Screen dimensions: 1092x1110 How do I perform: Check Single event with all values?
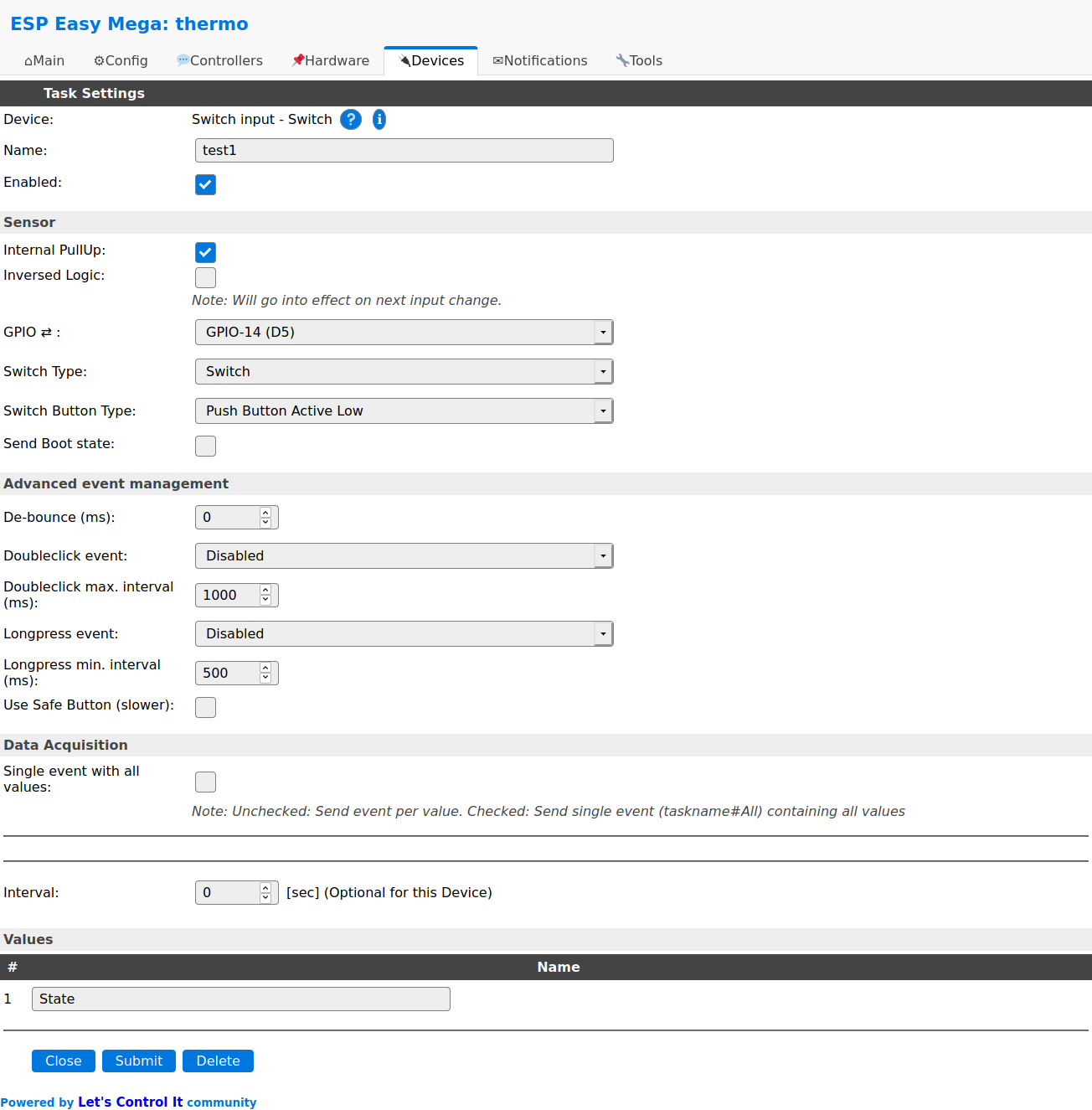click(205, 782)
